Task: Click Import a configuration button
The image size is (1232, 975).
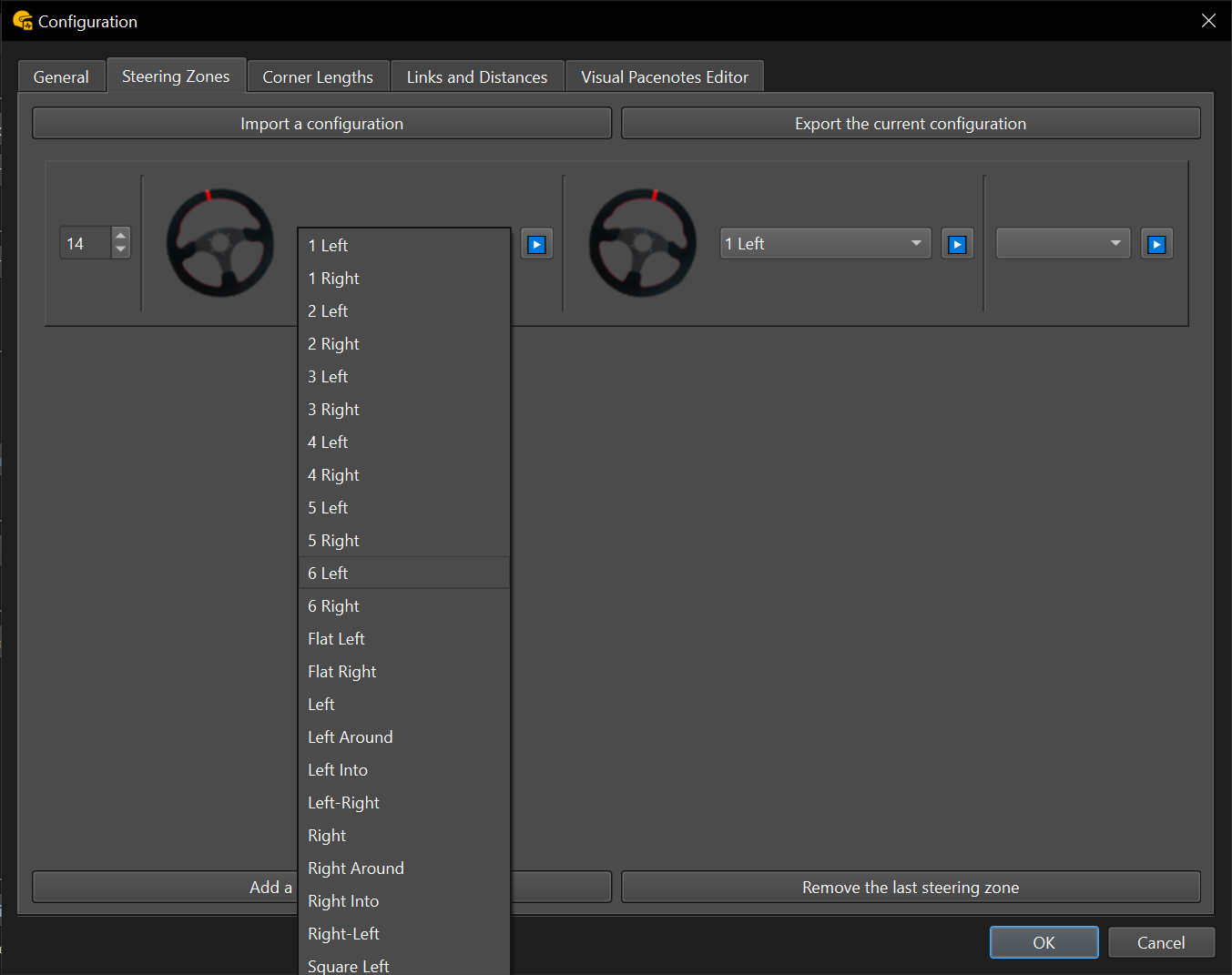Action: (x=321, y=124)
